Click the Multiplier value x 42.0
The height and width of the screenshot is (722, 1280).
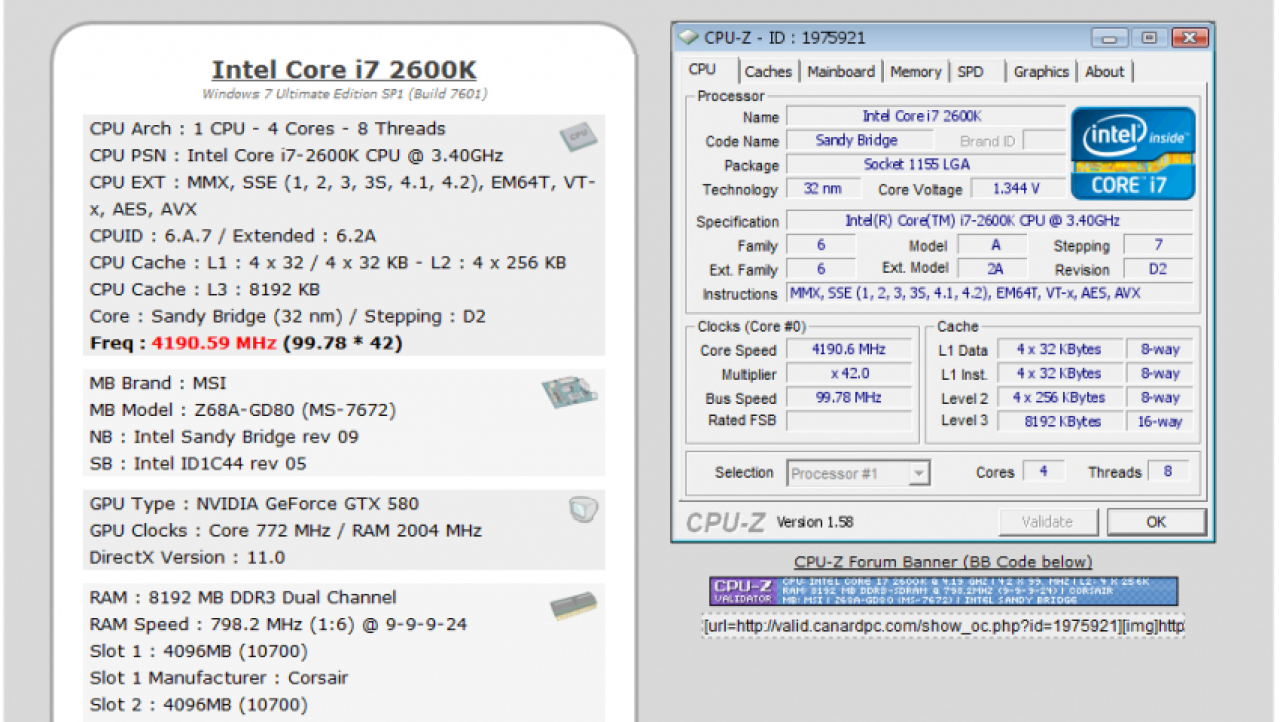point(849,374)
